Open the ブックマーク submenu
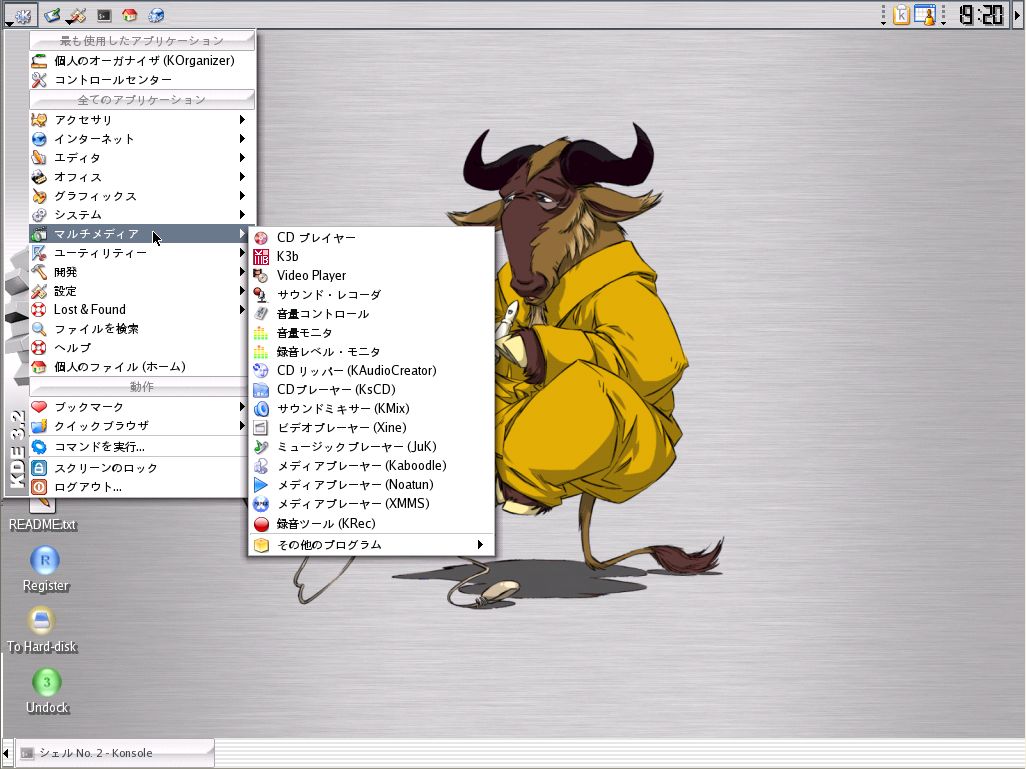 (x=138, y=406)
